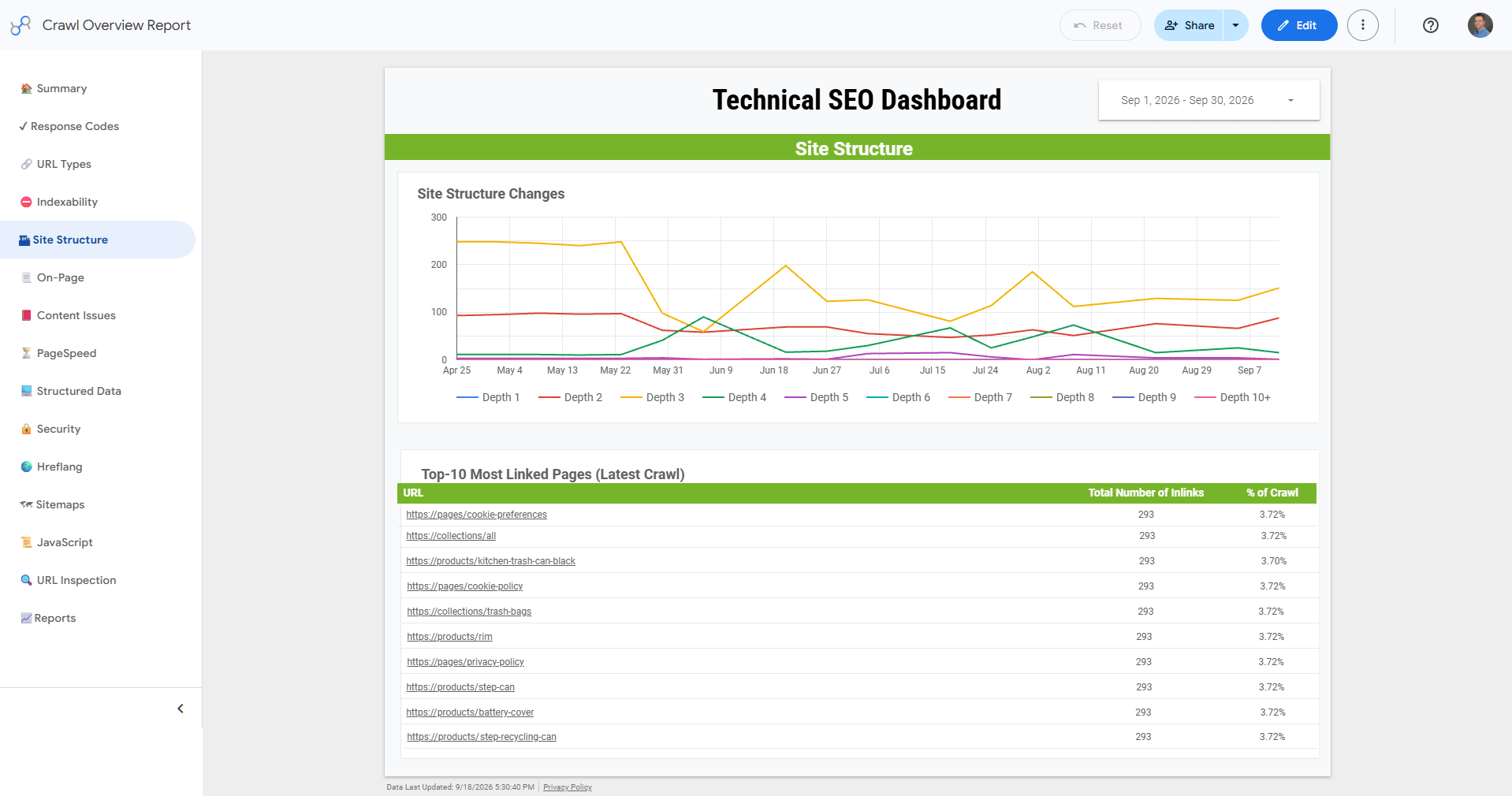Click the Reset button
1512x796 pixels.
pyautogui.click(x=1100, y=25)
